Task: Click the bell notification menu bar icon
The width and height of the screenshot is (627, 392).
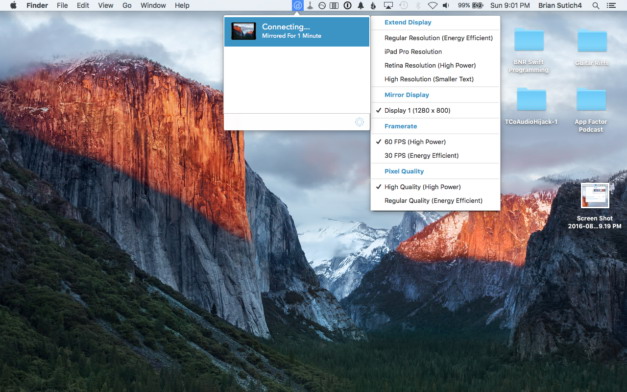Action: [360, 6]
